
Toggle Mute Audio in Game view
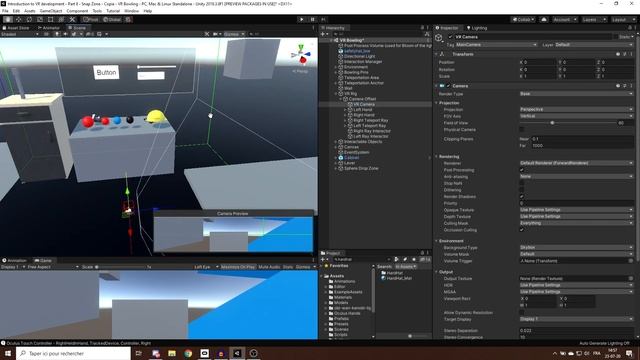[269, 267]
